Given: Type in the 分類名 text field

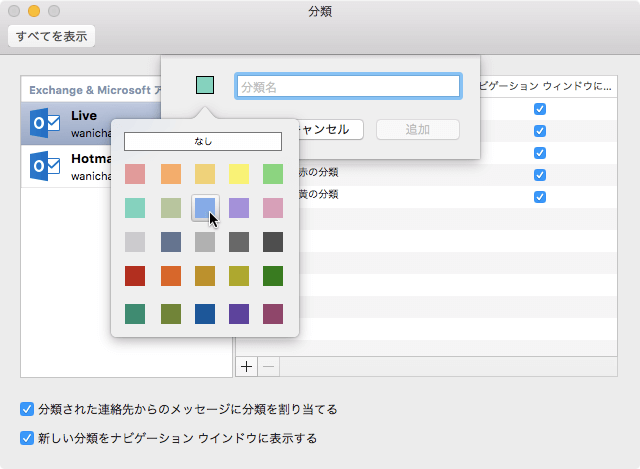Looking at the screenshot, I should point(347,87).
